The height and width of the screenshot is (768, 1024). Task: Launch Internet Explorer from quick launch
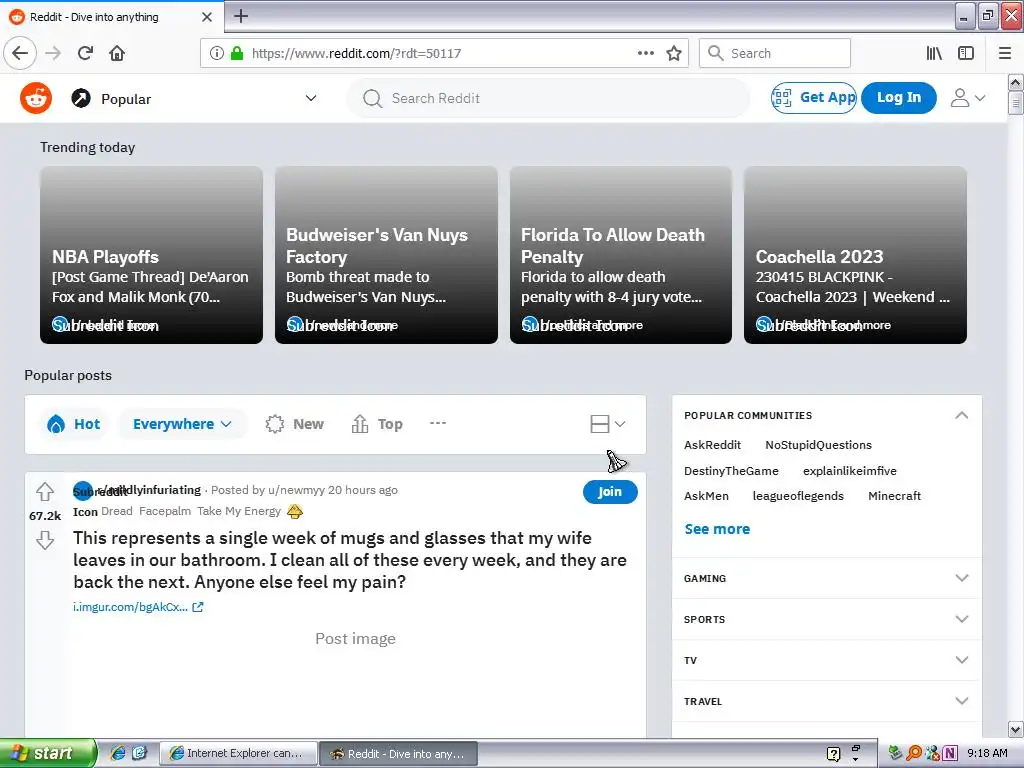pos(118,753)
